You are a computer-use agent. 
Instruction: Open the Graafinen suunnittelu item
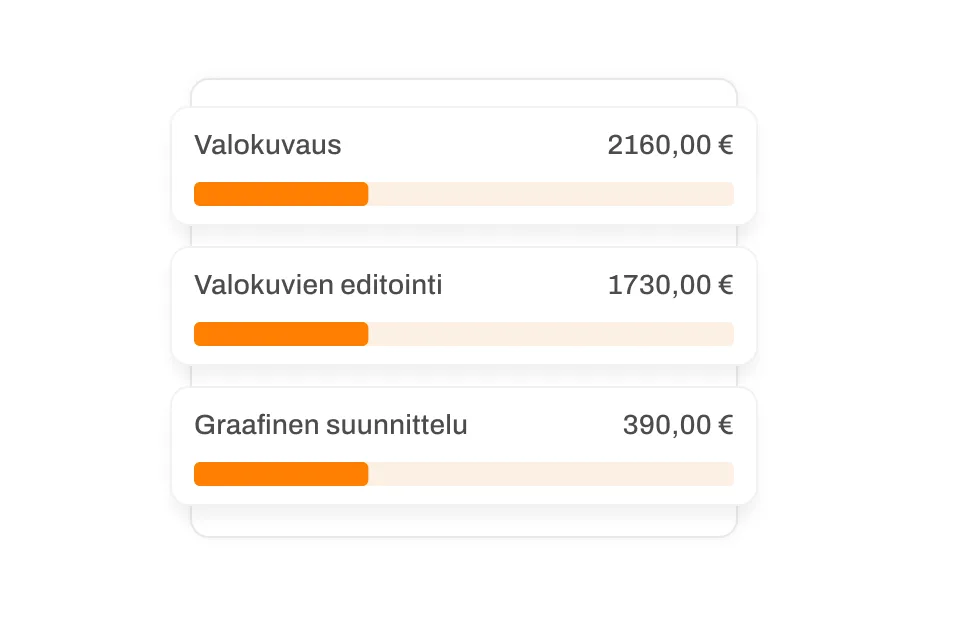(465, 445)
